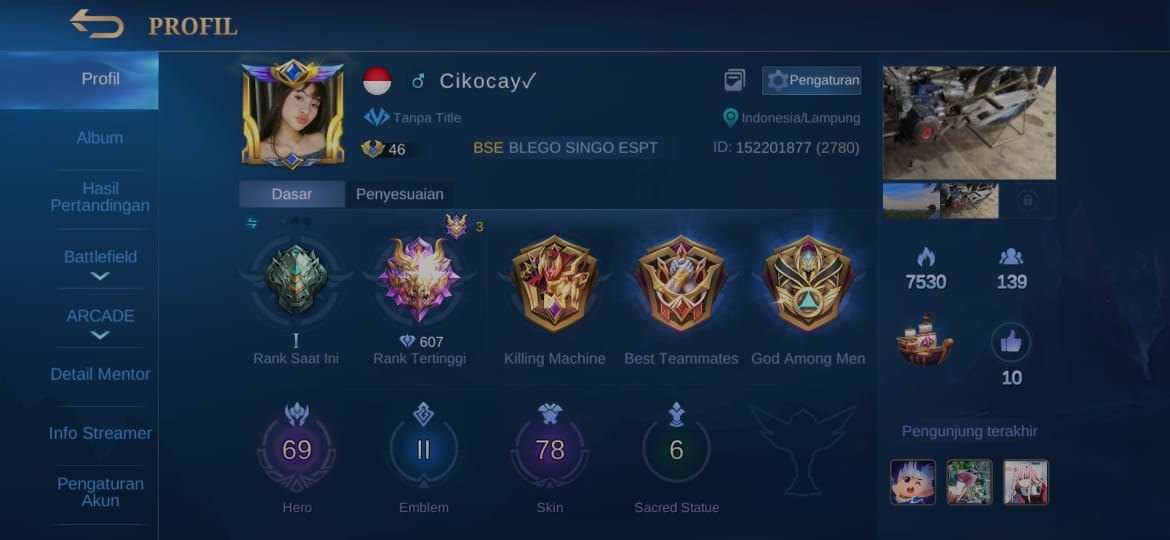Go back using the return arrow
The width and height of the screenshot is (1170, 540).
click(x=97, y=24)
